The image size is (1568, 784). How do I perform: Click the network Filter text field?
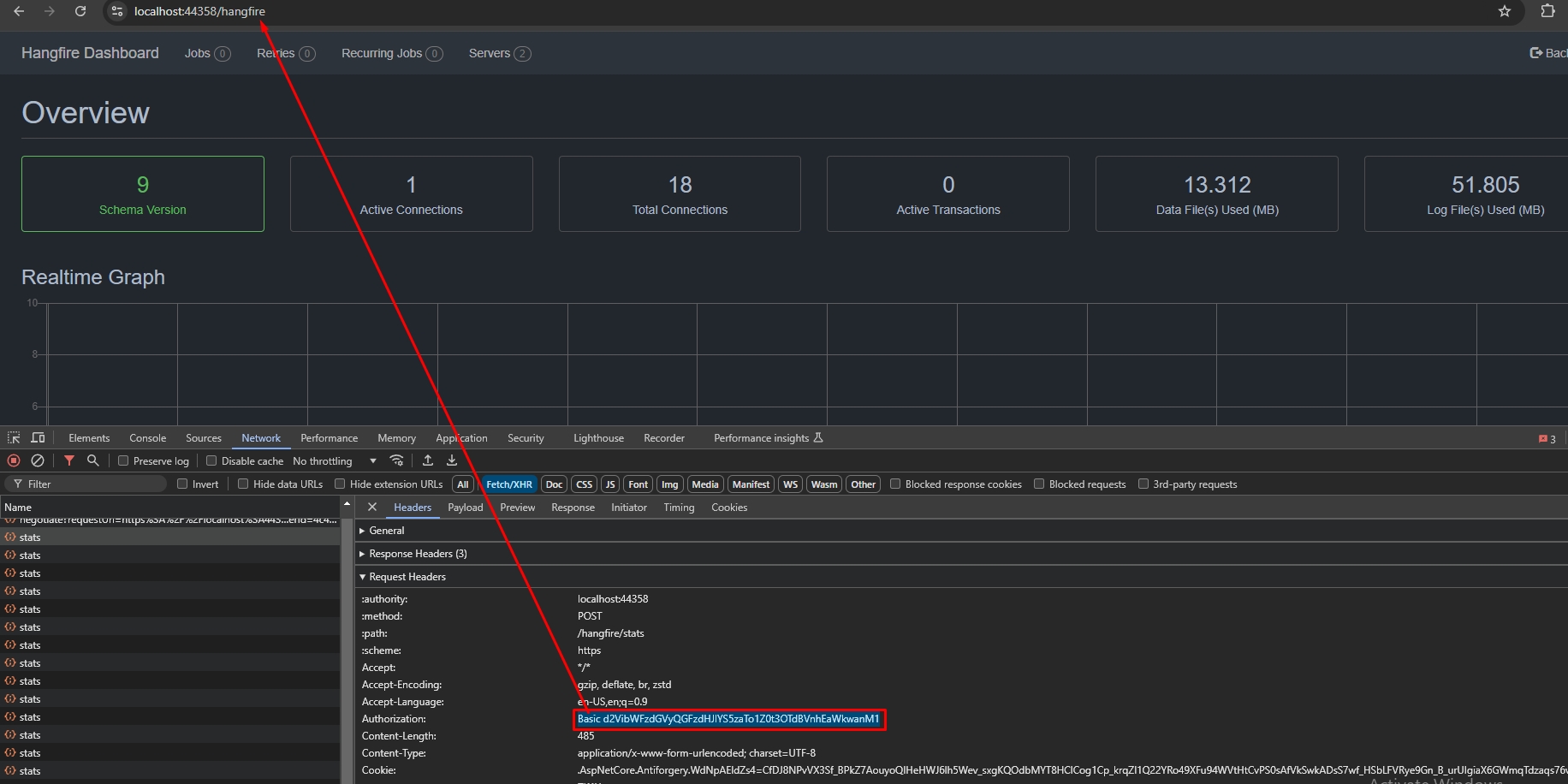(x=86, y=484)
